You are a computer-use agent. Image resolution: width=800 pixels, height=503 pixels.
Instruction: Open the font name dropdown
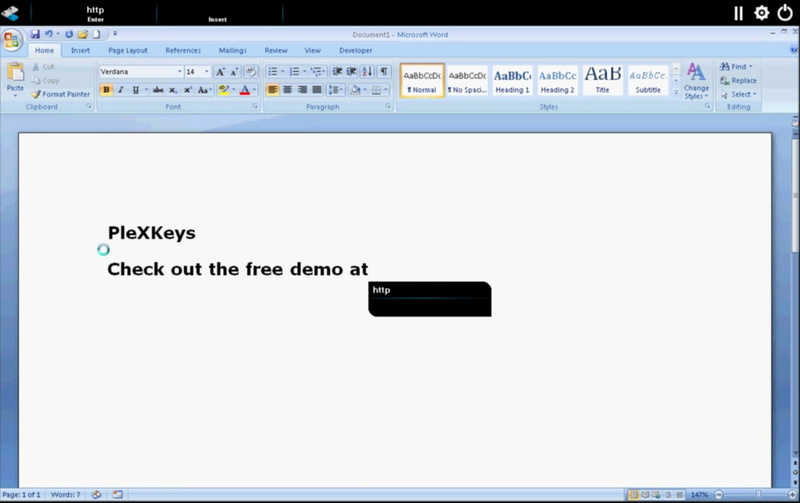(180, 71)
